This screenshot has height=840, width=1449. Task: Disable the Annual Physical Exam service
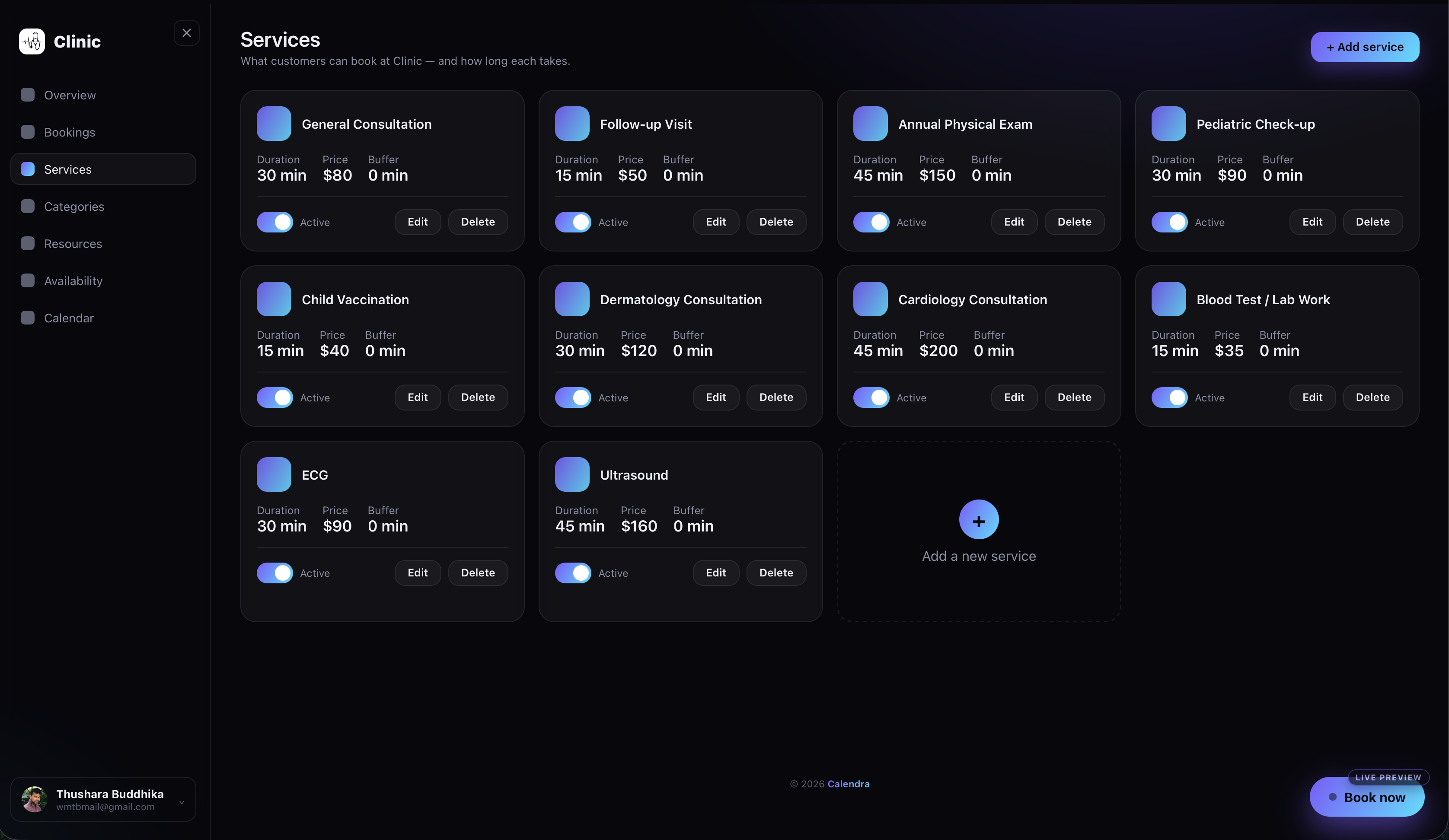click(871, 222)
